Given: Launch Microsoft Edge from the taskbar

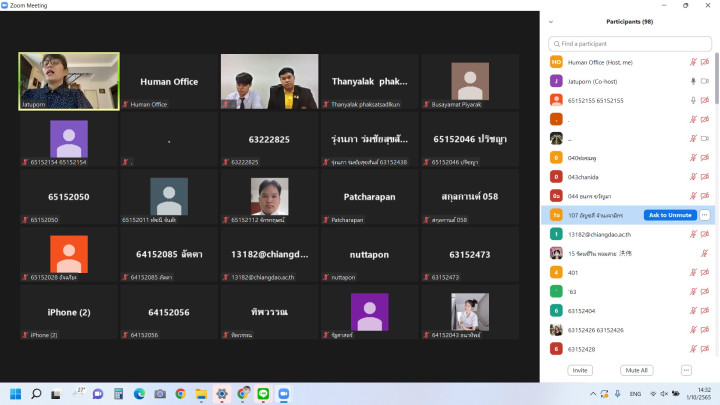Looking at the screenshot, I should [x=139, y=394].
